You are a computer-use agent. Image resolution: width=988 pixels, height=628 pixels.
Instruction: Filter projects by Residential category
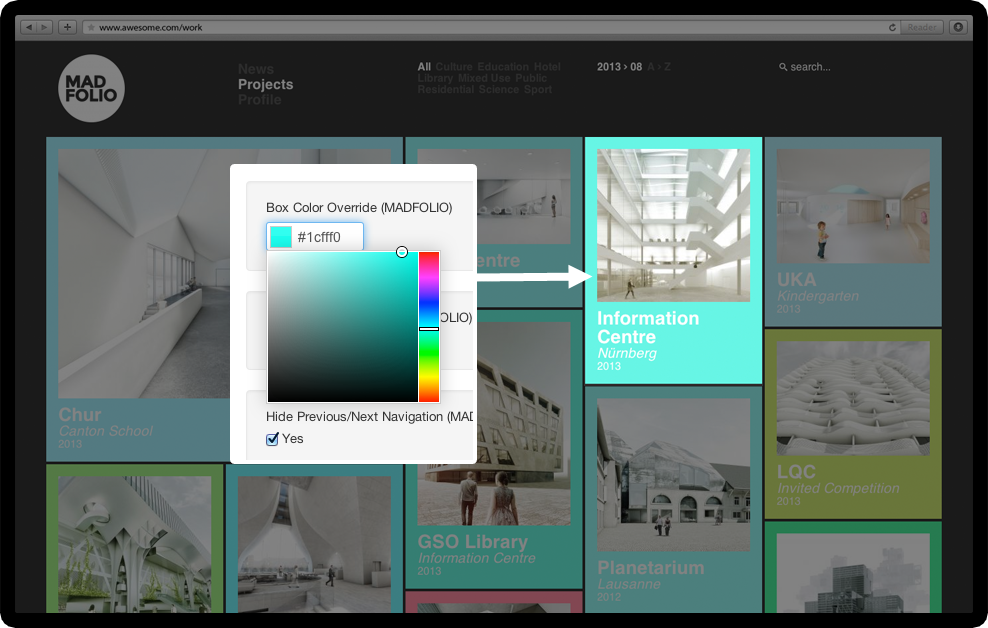point(446,90)
